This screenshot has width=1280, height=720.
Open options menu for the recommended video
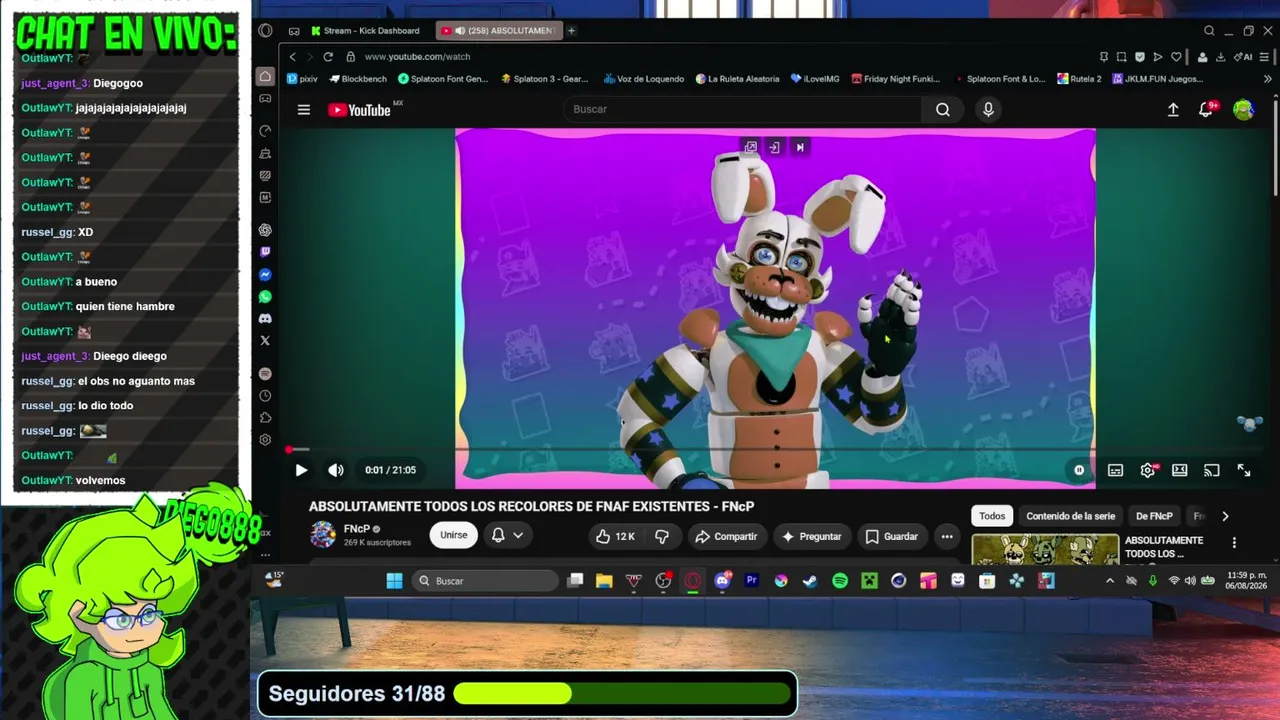pos(1234,543)
